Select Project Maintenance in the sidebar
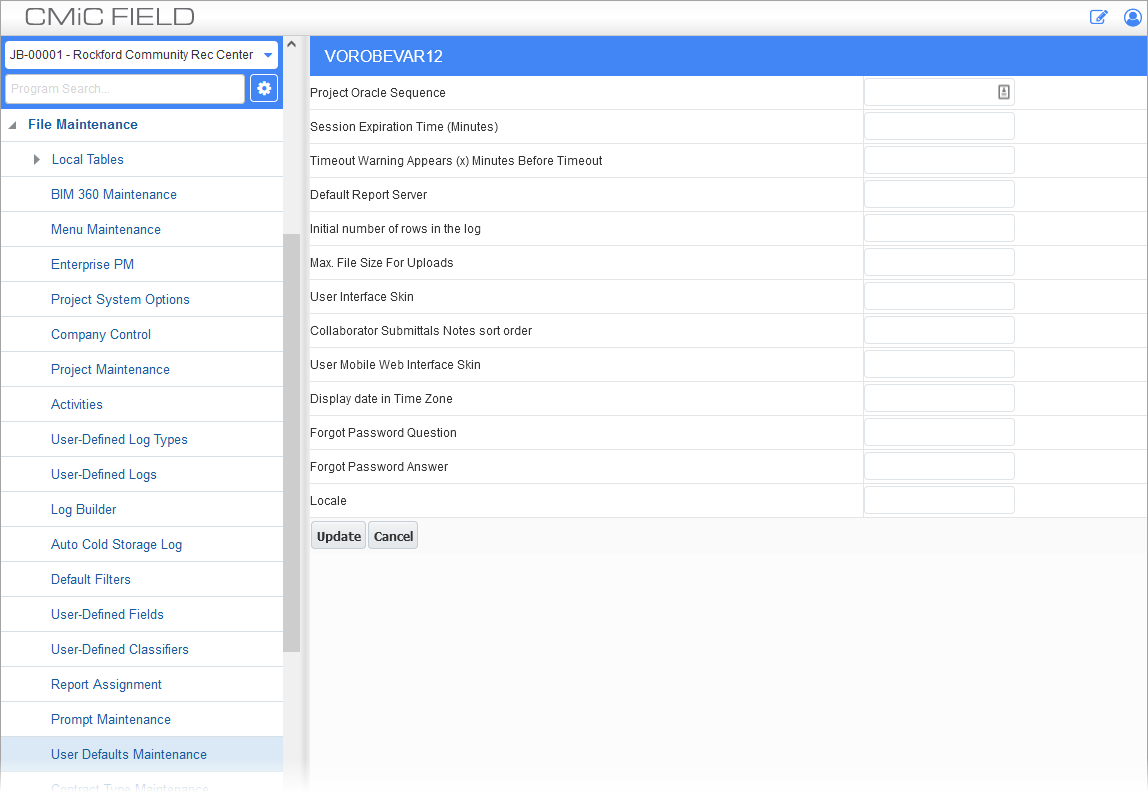 point(110,369)
